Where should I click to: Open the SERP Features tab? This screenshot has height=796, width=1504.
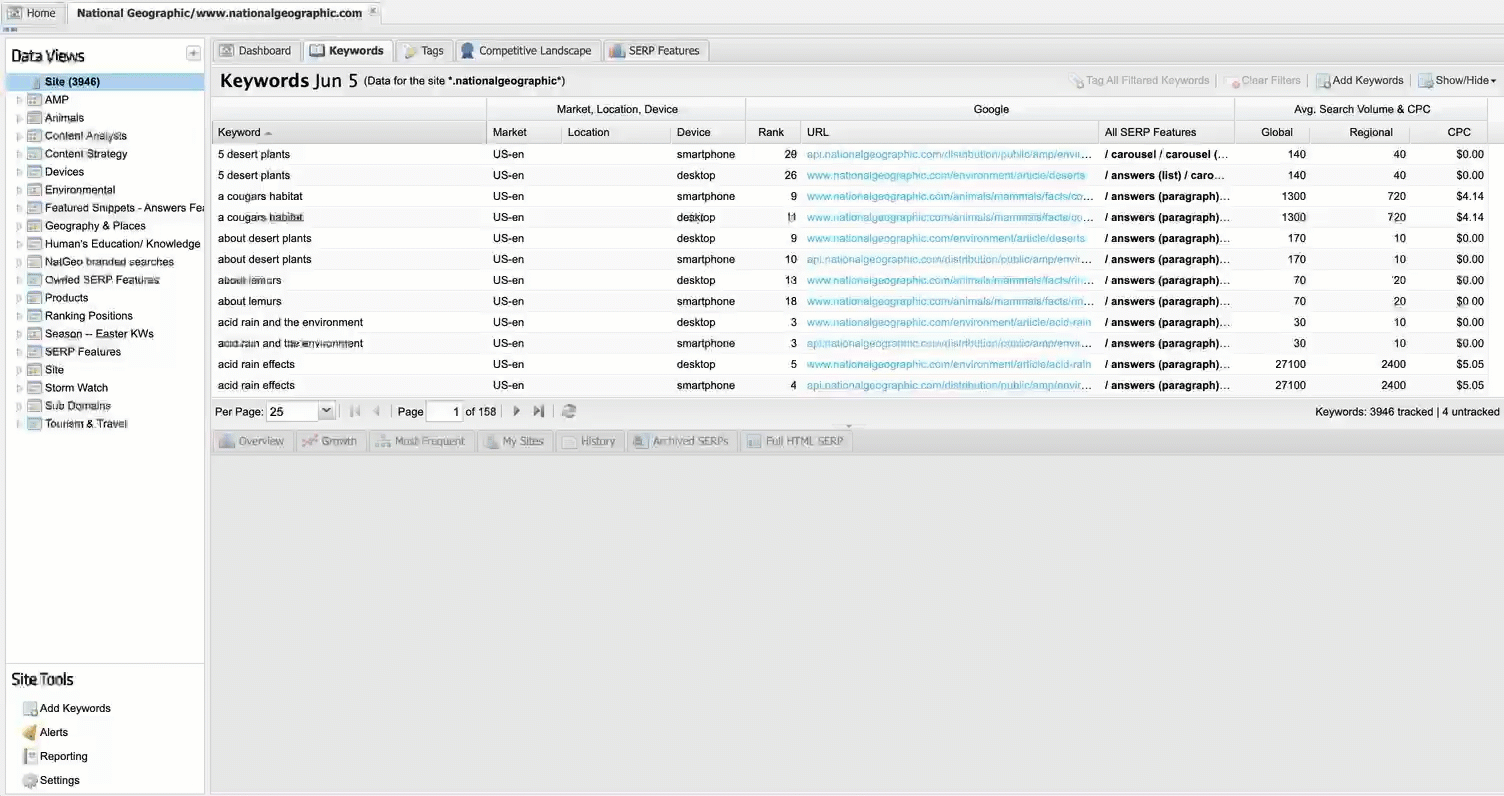click(655, 51)
